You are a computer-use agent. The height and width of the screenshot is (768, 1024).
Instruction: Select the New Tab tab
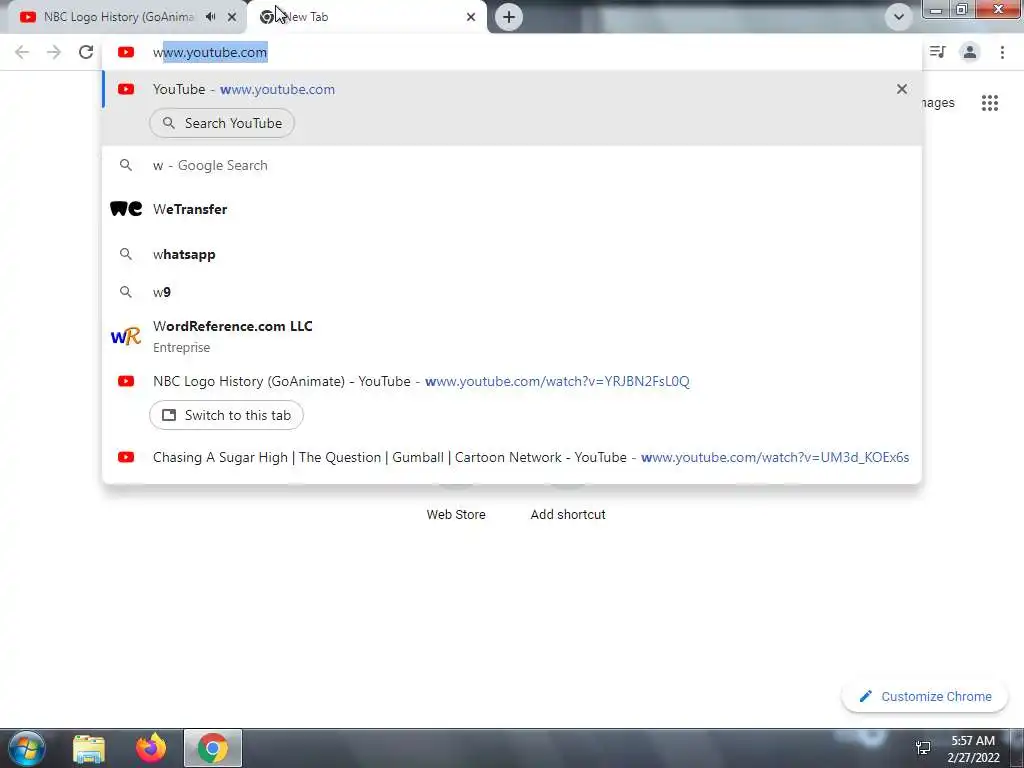click(366, 17)
